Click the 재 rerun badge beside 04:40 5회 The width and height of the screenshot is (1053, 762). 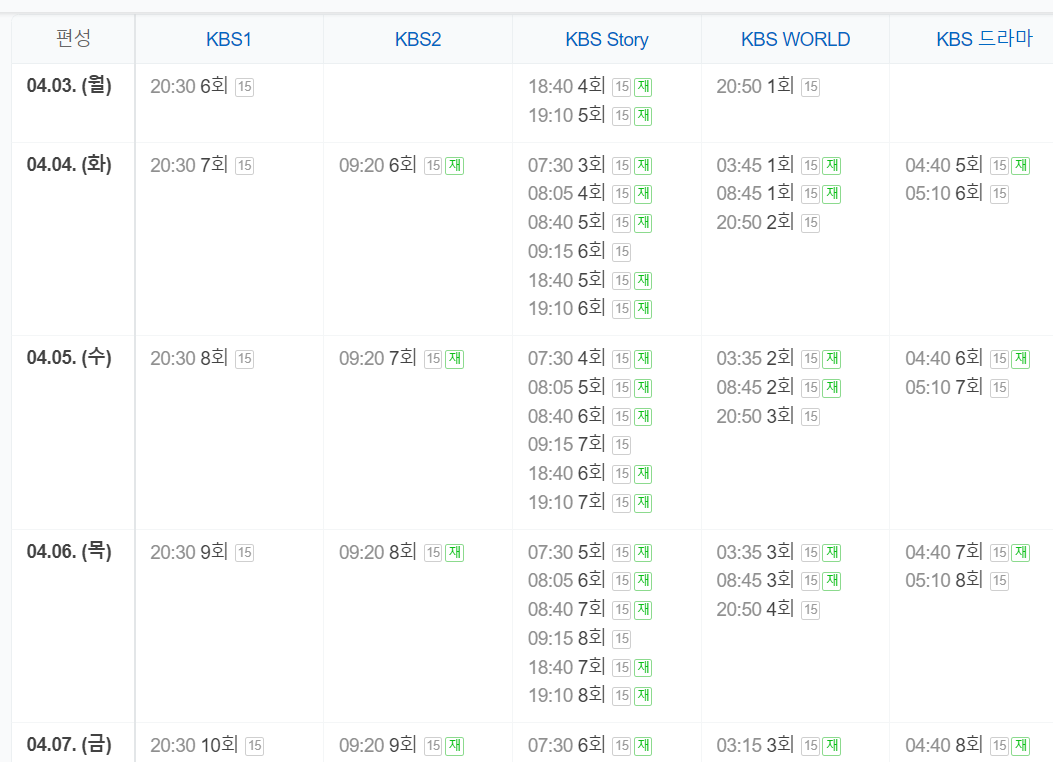click(1021, 166)
